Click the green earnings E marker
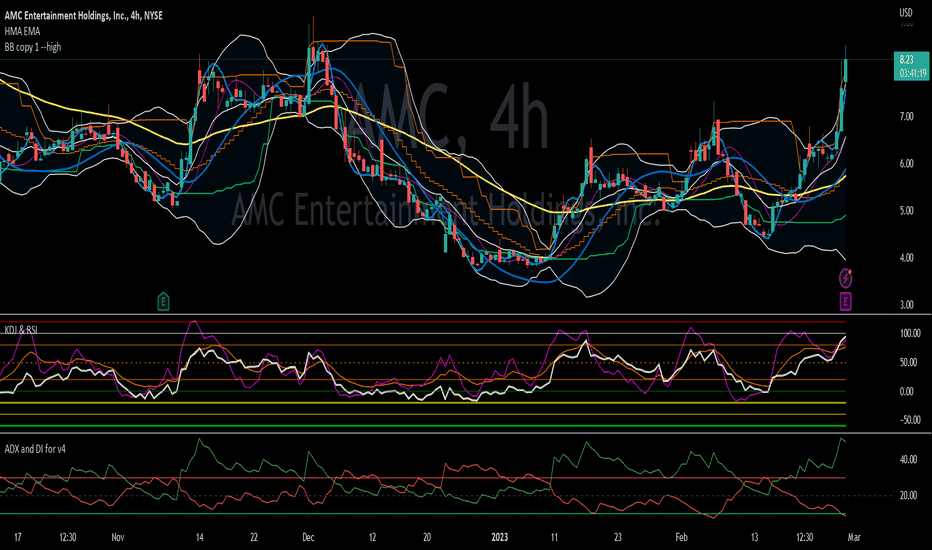The height and width of the screenshot is (550, 932). 163,301
